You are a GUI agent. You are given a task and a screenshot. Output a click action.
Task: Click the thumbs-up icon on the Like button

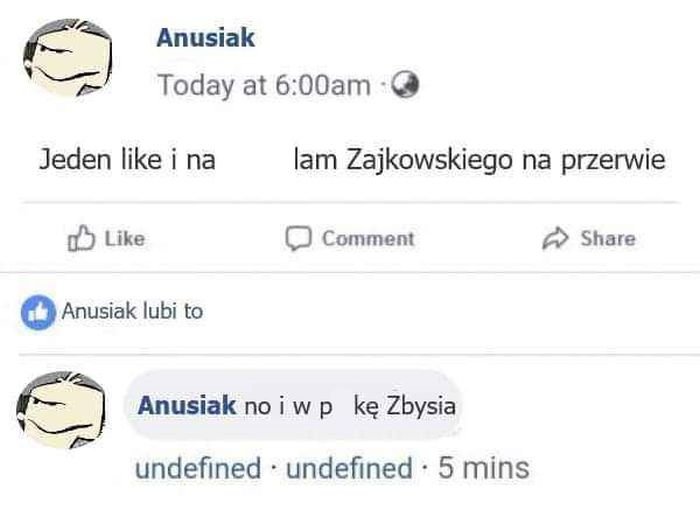pos(79,238)
